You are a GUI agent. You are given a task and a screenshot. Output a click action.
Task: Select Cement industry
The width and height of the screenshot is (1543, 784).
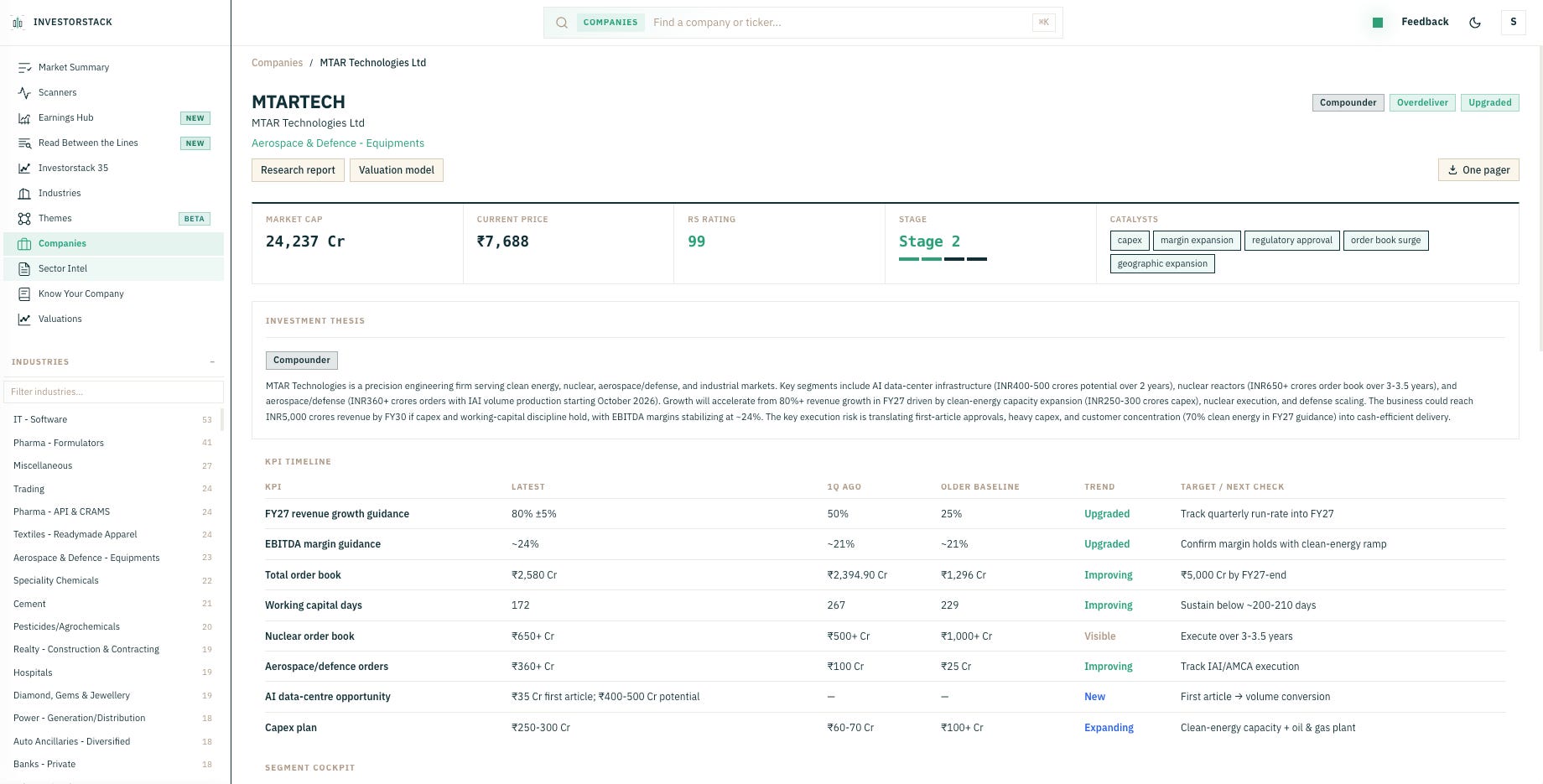pyautogui.click(x=112, y=604)
